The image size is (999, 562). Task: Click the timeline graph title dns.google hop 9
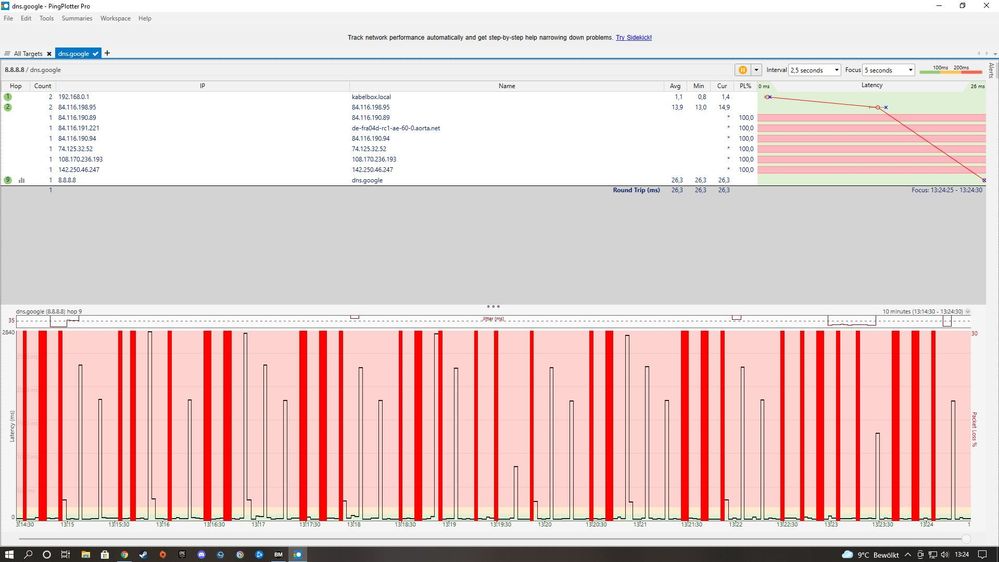tap(49, 312)
